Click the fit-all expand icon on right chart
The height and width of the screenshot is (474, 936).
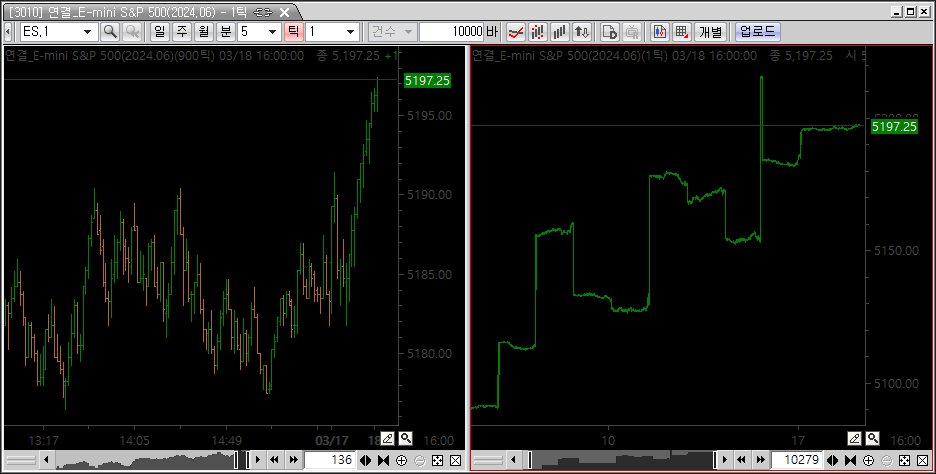tap(904, 460)
